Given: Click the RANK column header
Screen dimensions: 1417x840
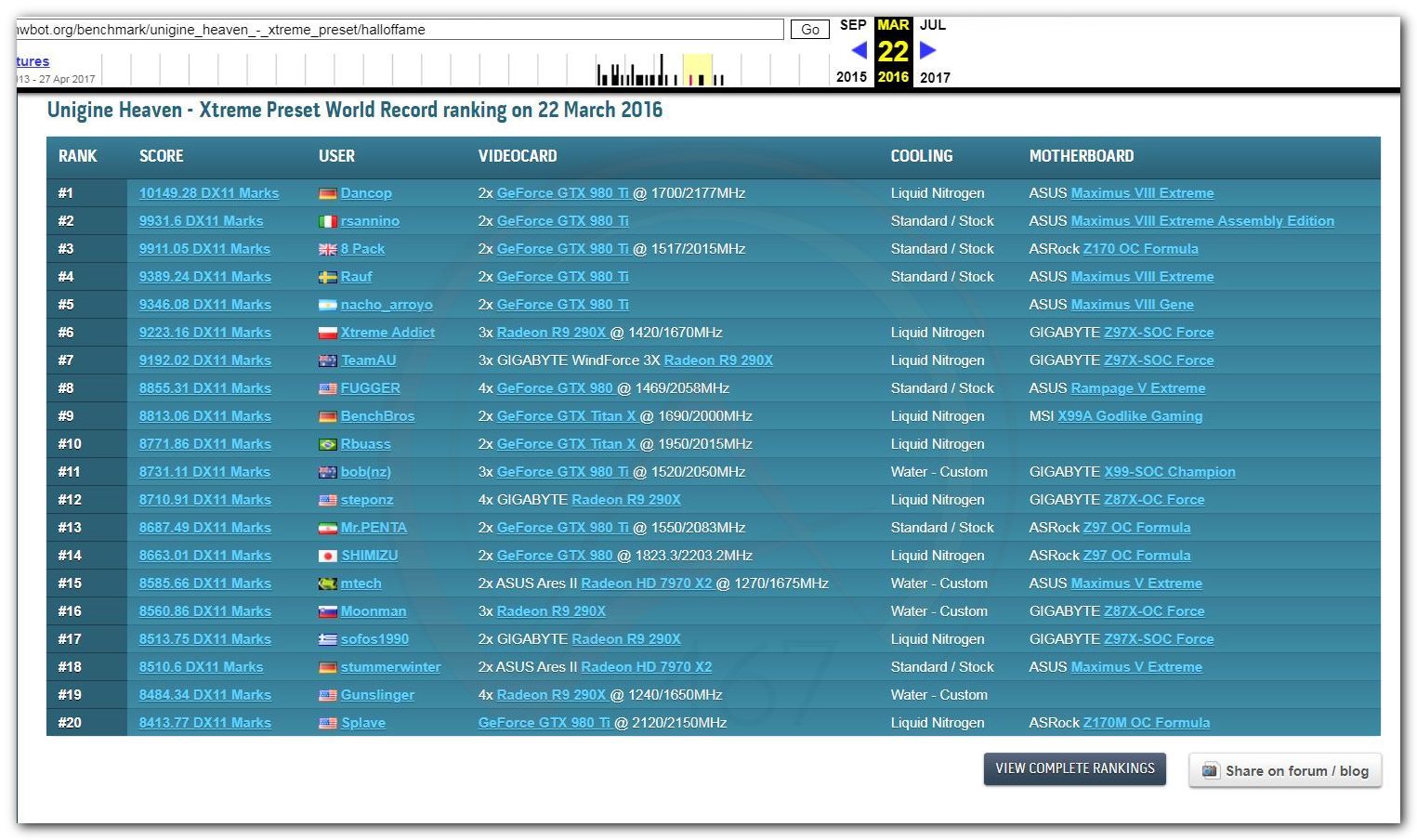Looking at the screenshot, I should pos(78,156).
